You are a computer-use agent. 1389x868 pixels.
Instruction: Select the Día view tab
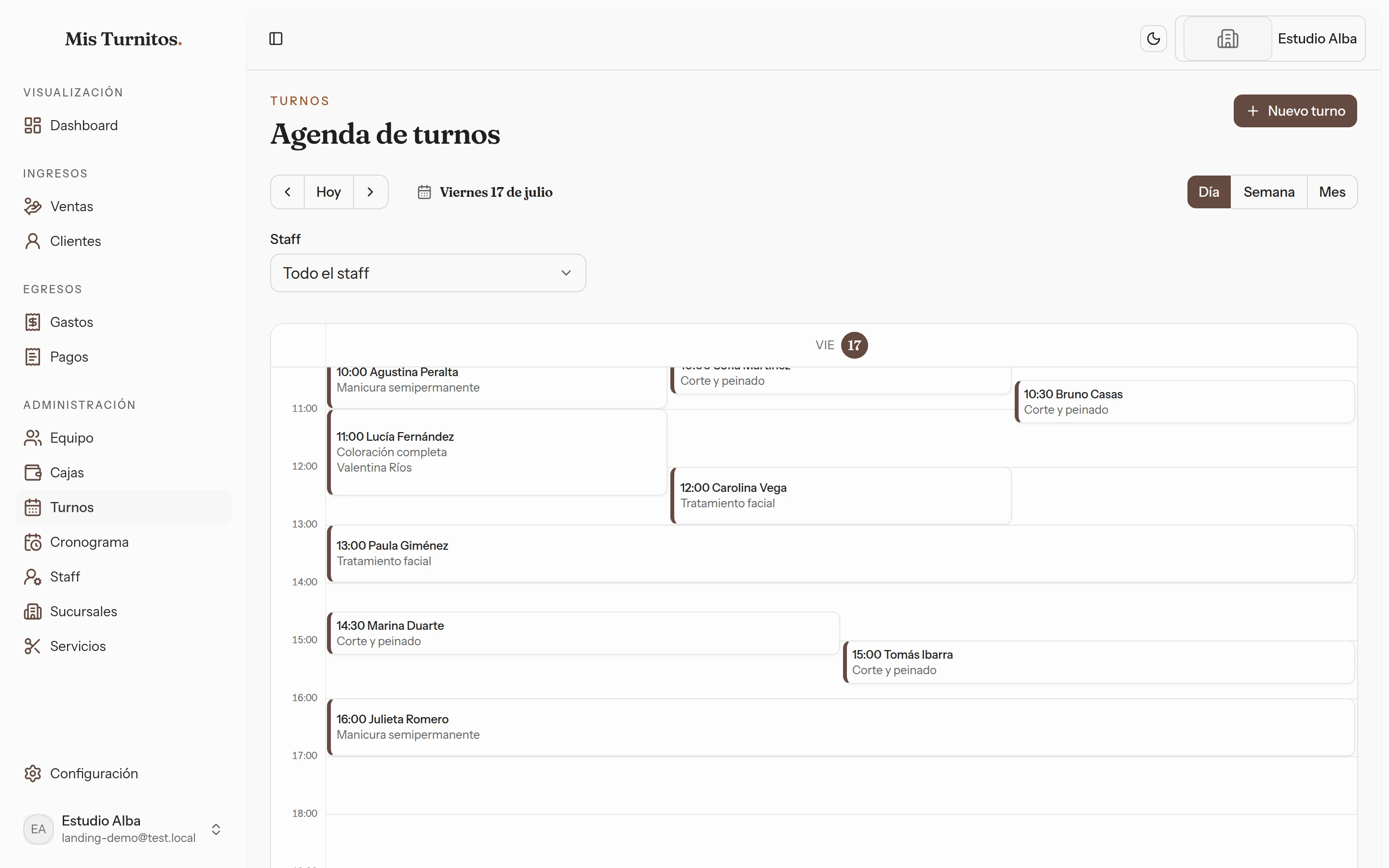1209,192
